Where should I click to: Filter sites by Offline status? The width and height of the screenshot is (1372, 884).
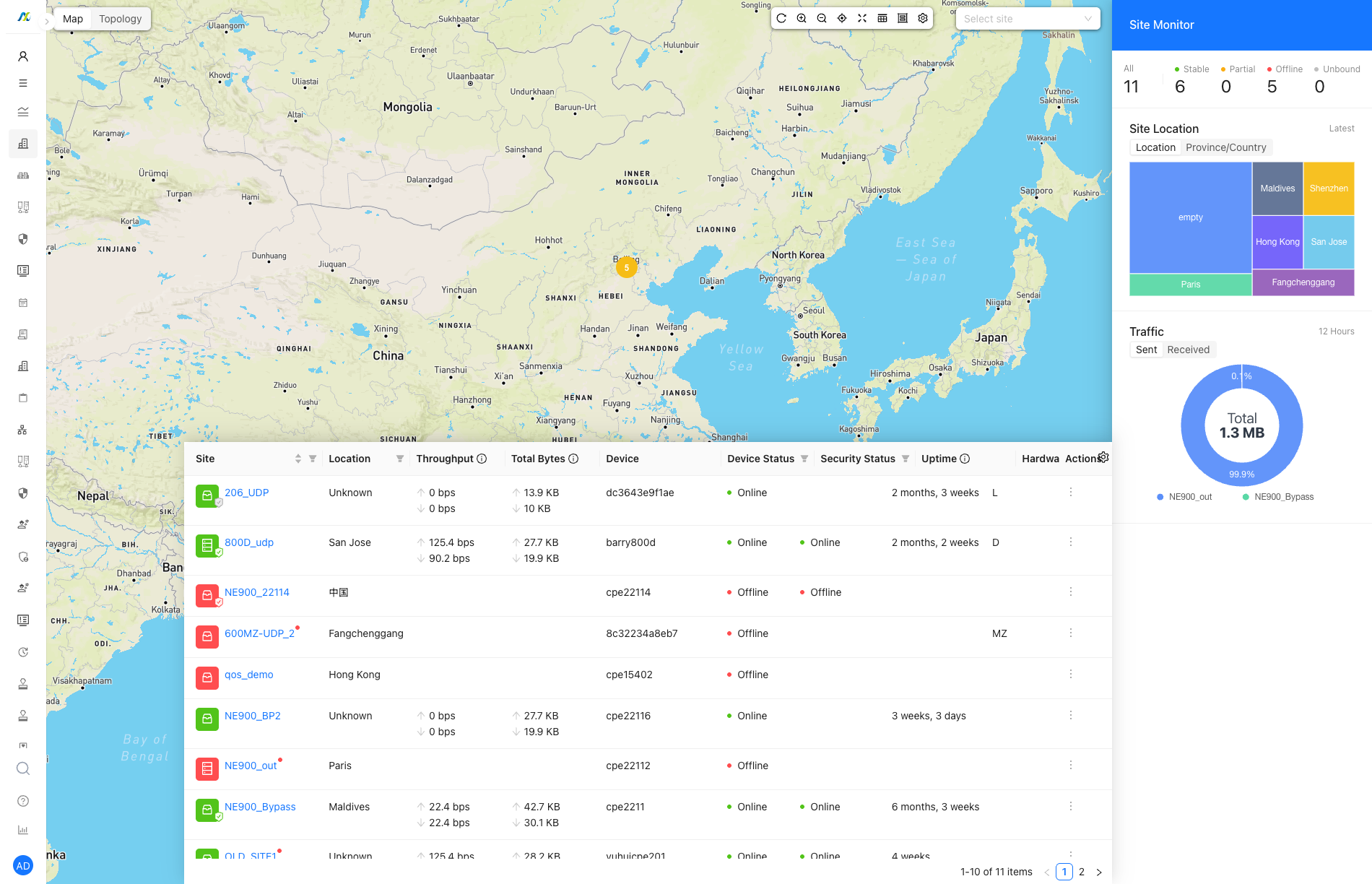click(1285, 79)
